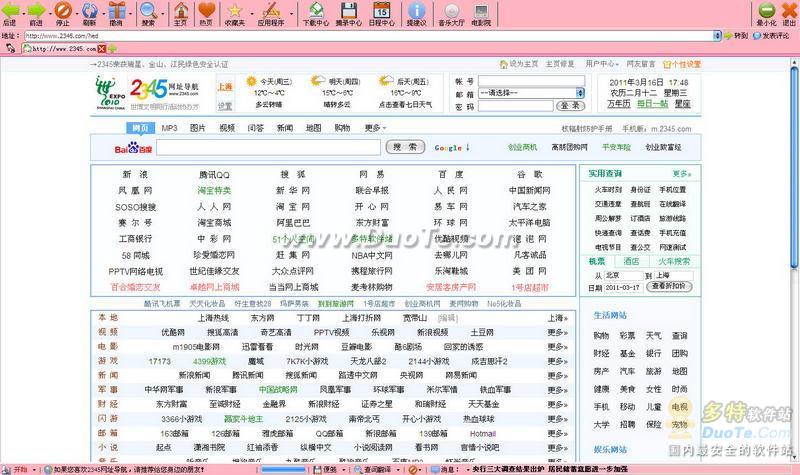Image resolution: width=800 pixels, height=475 pixels.
Task: Select the 视频 search tab
Action: [227, 128]
